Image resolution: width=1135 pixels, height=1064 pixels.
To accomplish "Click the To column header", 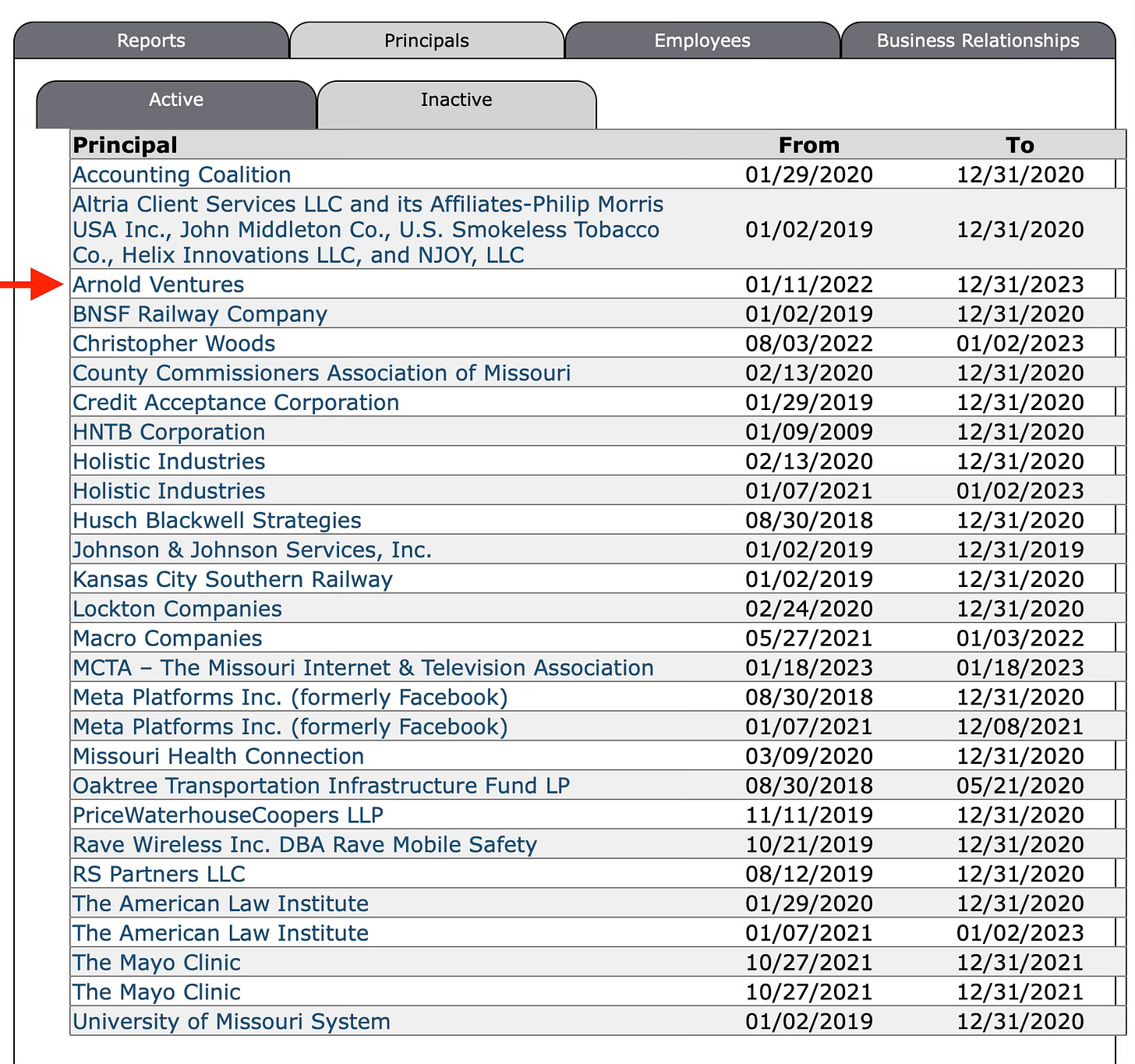I will tap(1020, 145).
